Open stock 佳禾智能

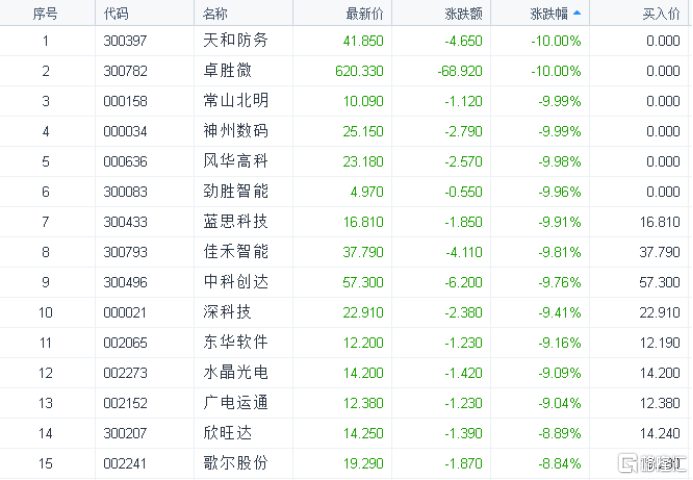tap(236, 252)
